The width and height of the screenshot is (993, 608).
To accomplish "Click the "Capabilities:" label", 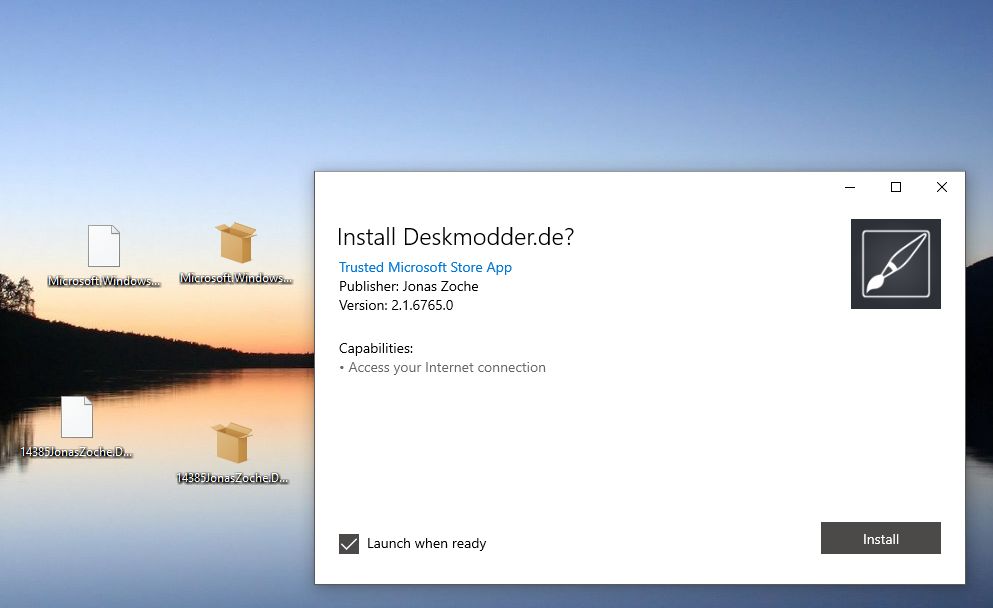I will [376, 348].
